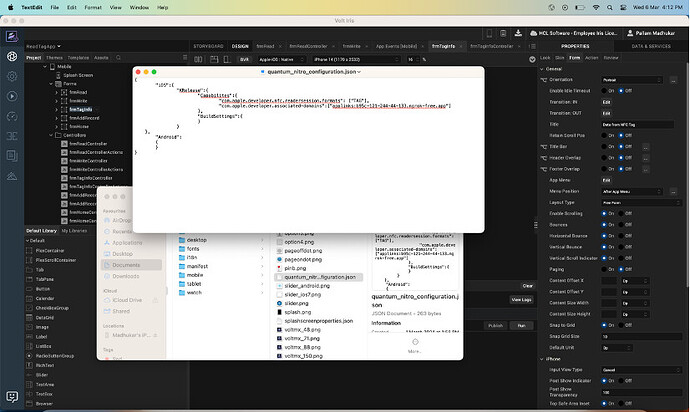
Task: Open the Spotlight search in macOS menu bar
Action: [x=609, y=7]
